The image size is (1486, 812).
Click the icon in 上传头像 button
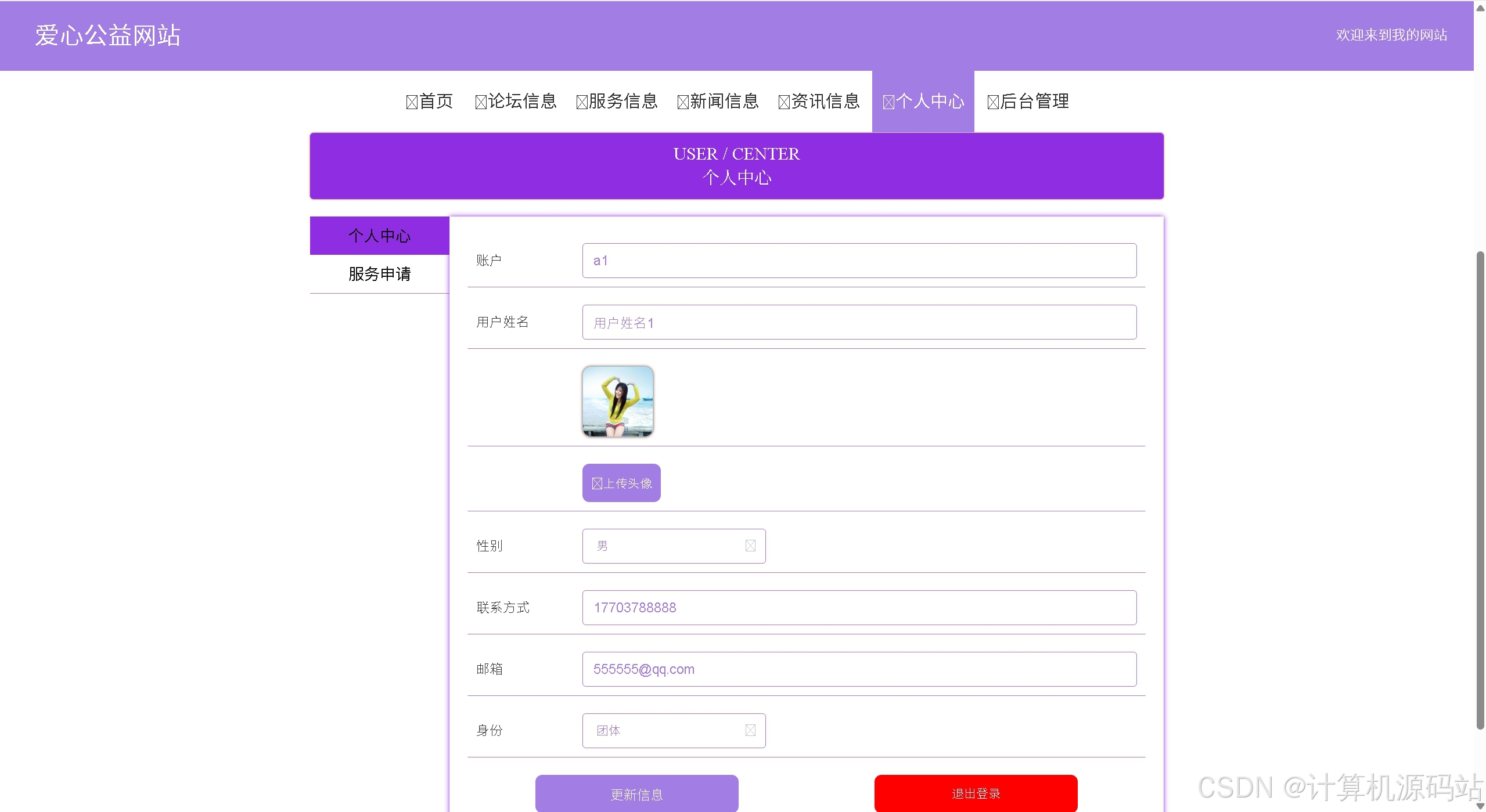coord(597,483)
